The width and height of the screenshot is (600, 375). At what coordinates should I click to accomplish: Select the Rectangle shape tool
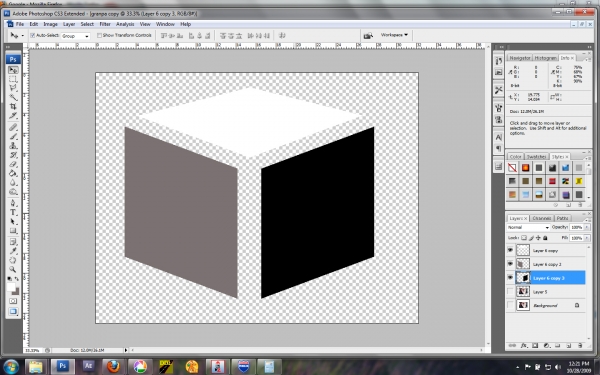point(13,230)
